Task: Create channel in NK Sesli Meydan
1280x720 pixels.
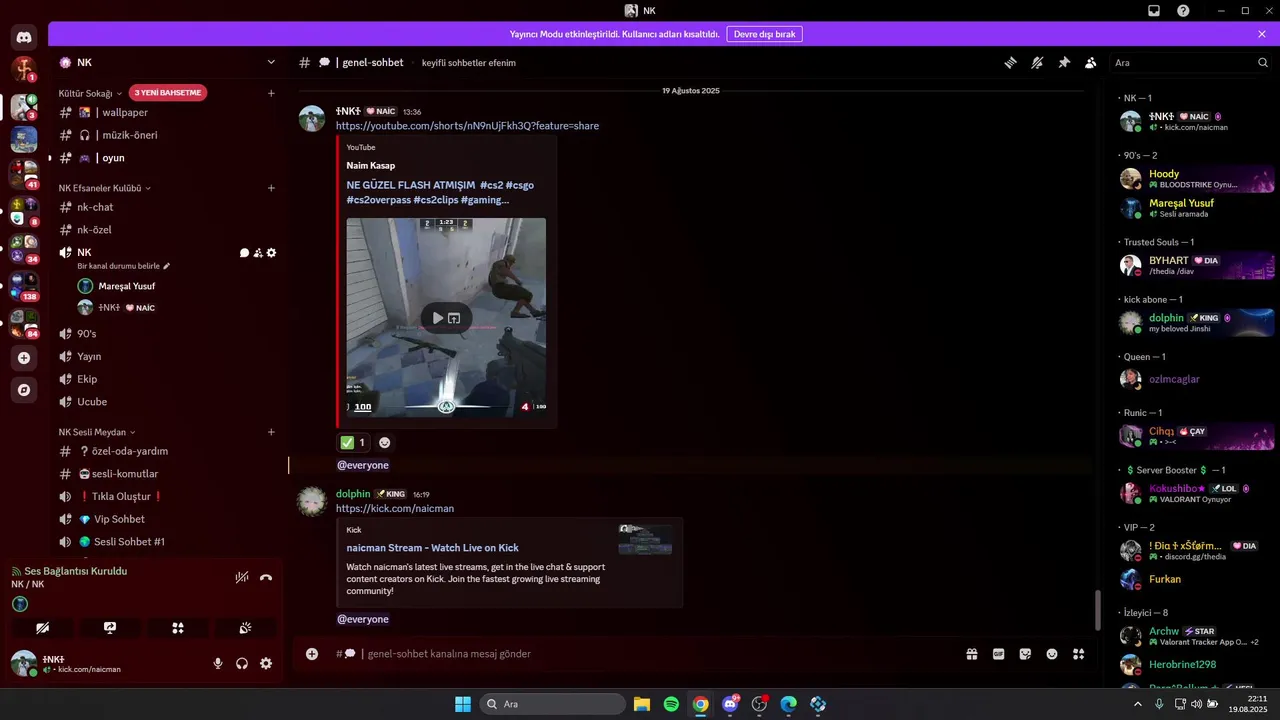Action: pyautogui.click(x=271, y=432)
